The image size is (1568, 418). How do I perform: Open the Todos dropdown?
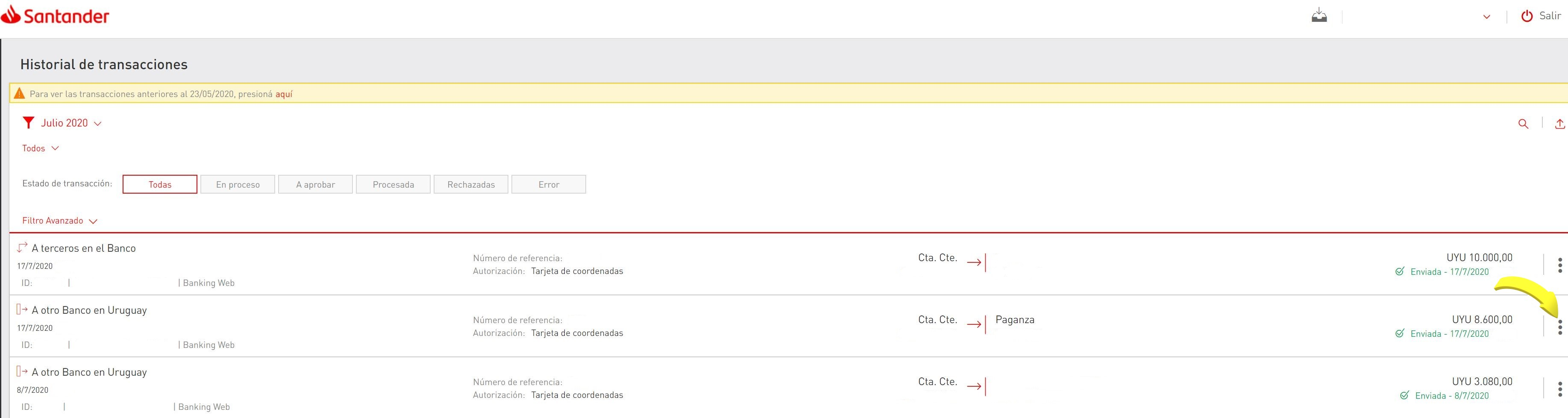click(x=40, y=148)
